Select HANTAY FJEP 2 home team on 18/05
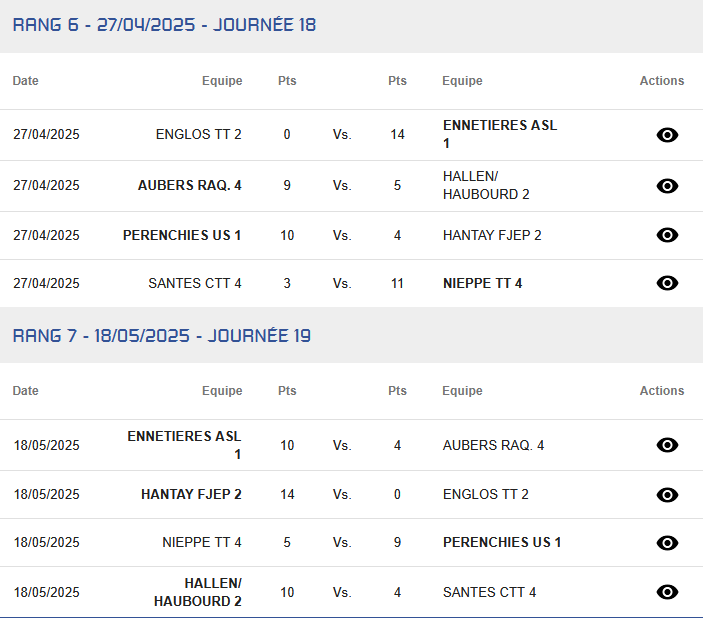The height and width of the screenshot is (620, 703). pyautogui.click(x=191, y=494)
